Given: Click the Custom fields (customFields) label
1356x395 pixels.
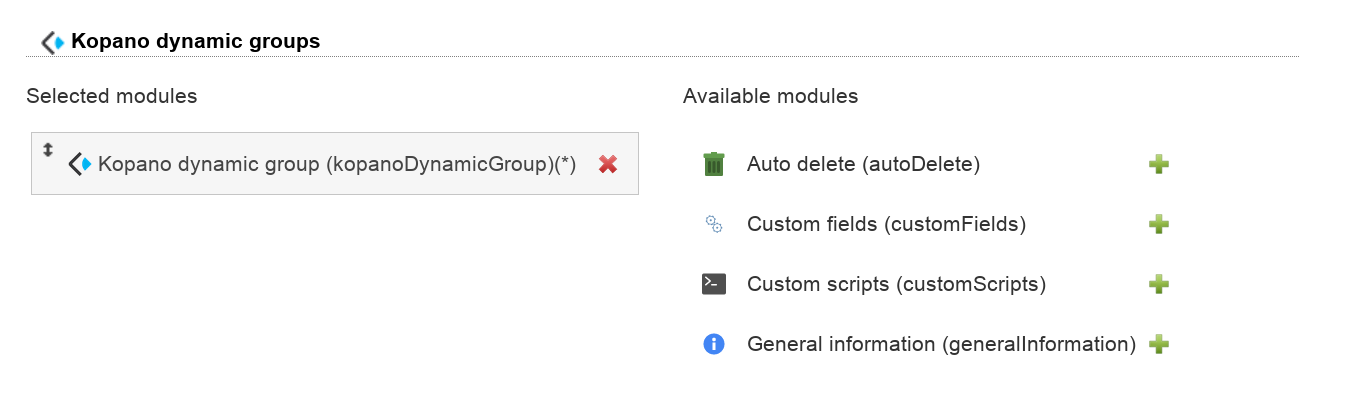Looking at the screenshot, I should point(886,224).
